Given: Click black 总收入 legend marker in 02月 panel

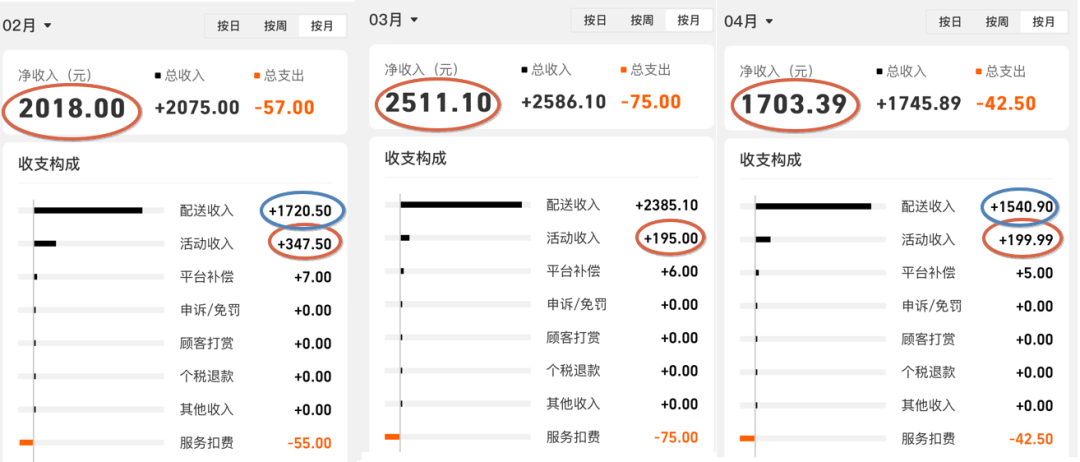Looking at the screenshot, I should pyautogui.click(x=158, y=75).
